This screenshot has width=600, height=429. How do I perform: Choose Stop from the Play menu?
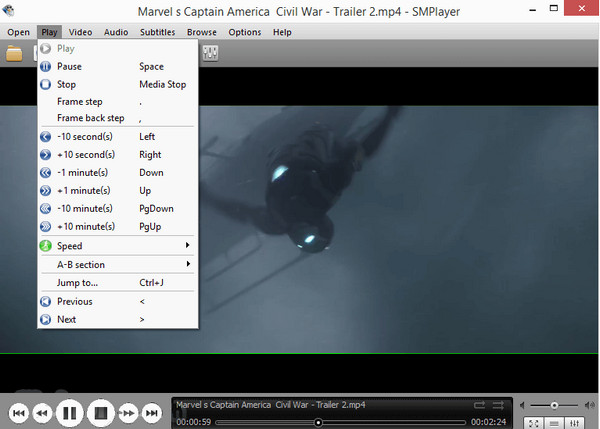click(118, 84)
